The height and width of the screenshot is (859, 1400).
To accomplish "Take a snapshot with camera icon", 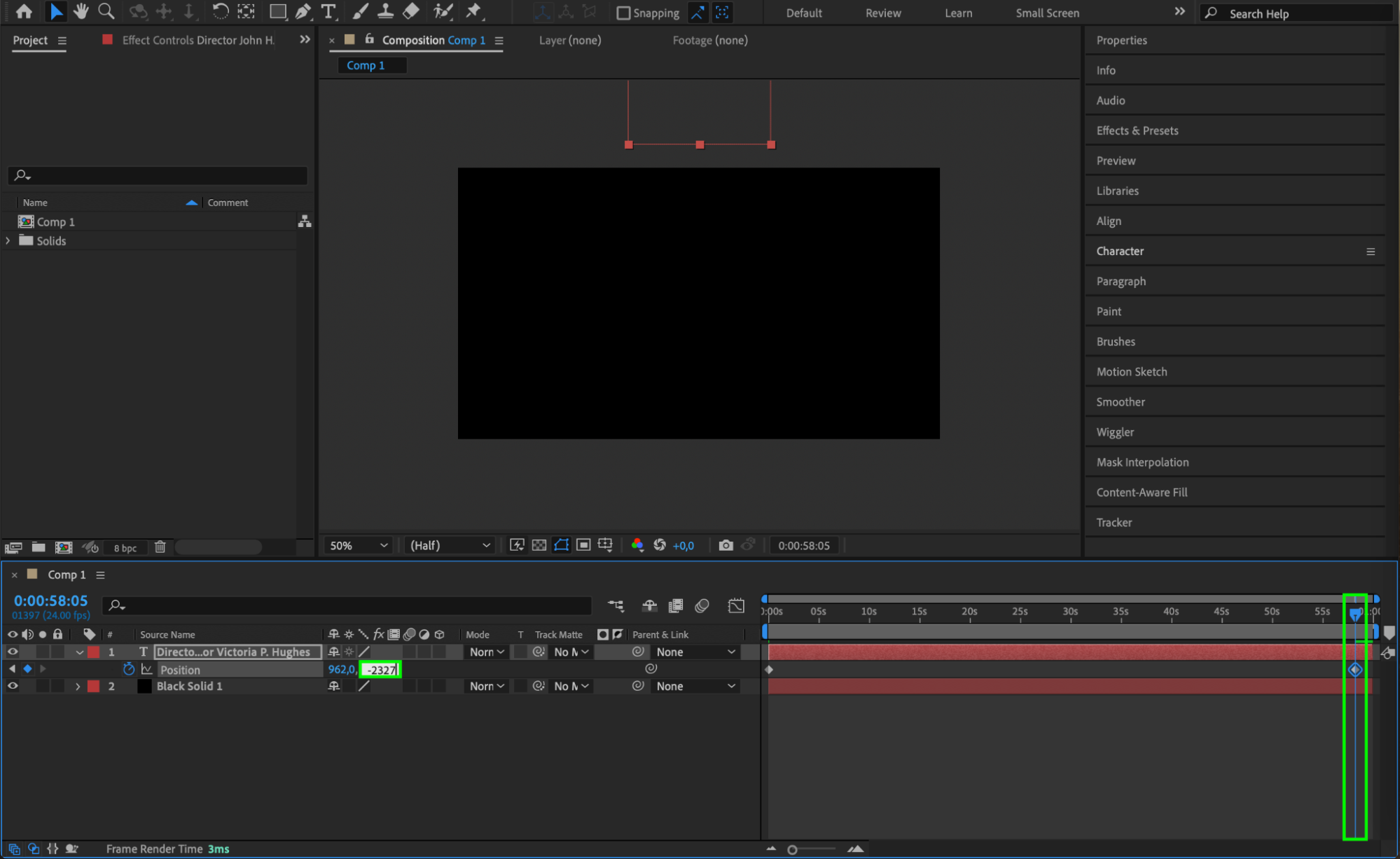I will pyautogui.click(x=726, y=545).
